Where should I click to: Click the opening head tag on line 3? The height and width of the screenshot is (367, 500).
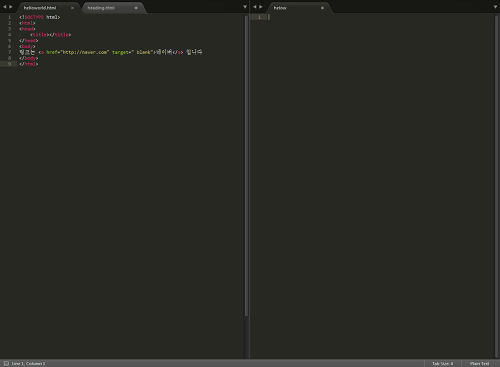point(27,29)
